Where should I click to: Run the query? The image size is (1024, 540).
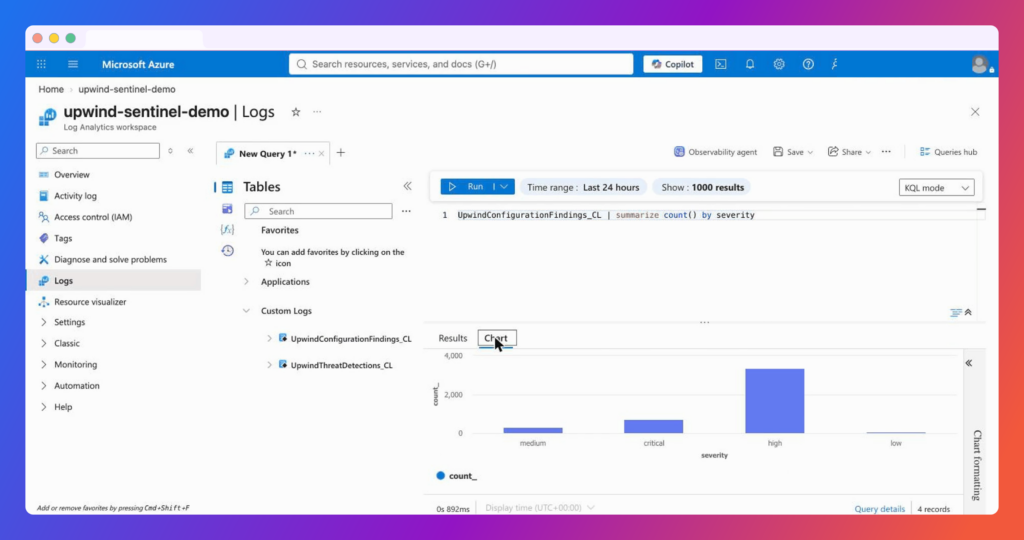click(466, 187)
